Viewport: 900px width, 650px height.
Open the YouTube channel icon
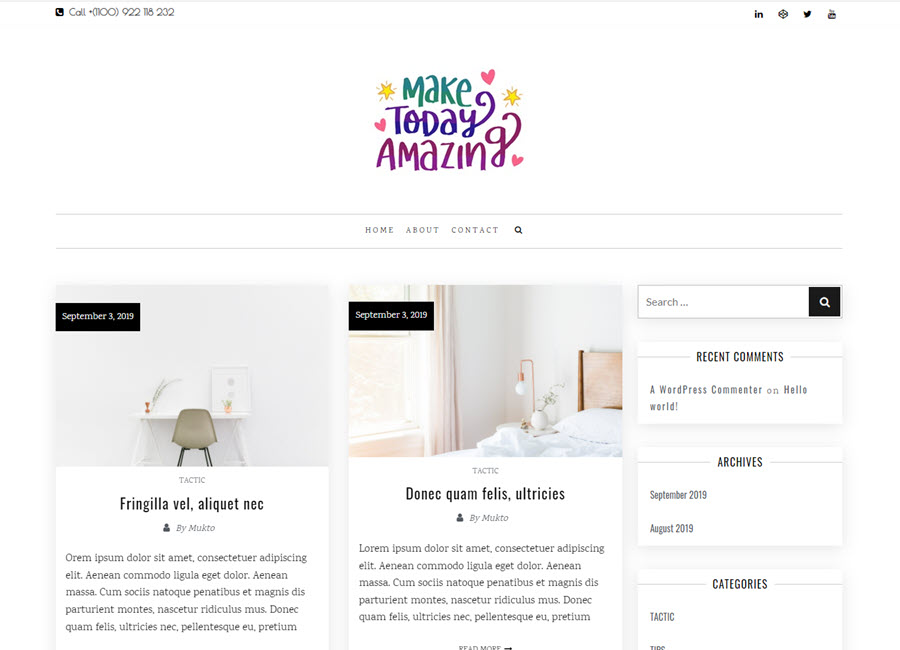[832, 14]
